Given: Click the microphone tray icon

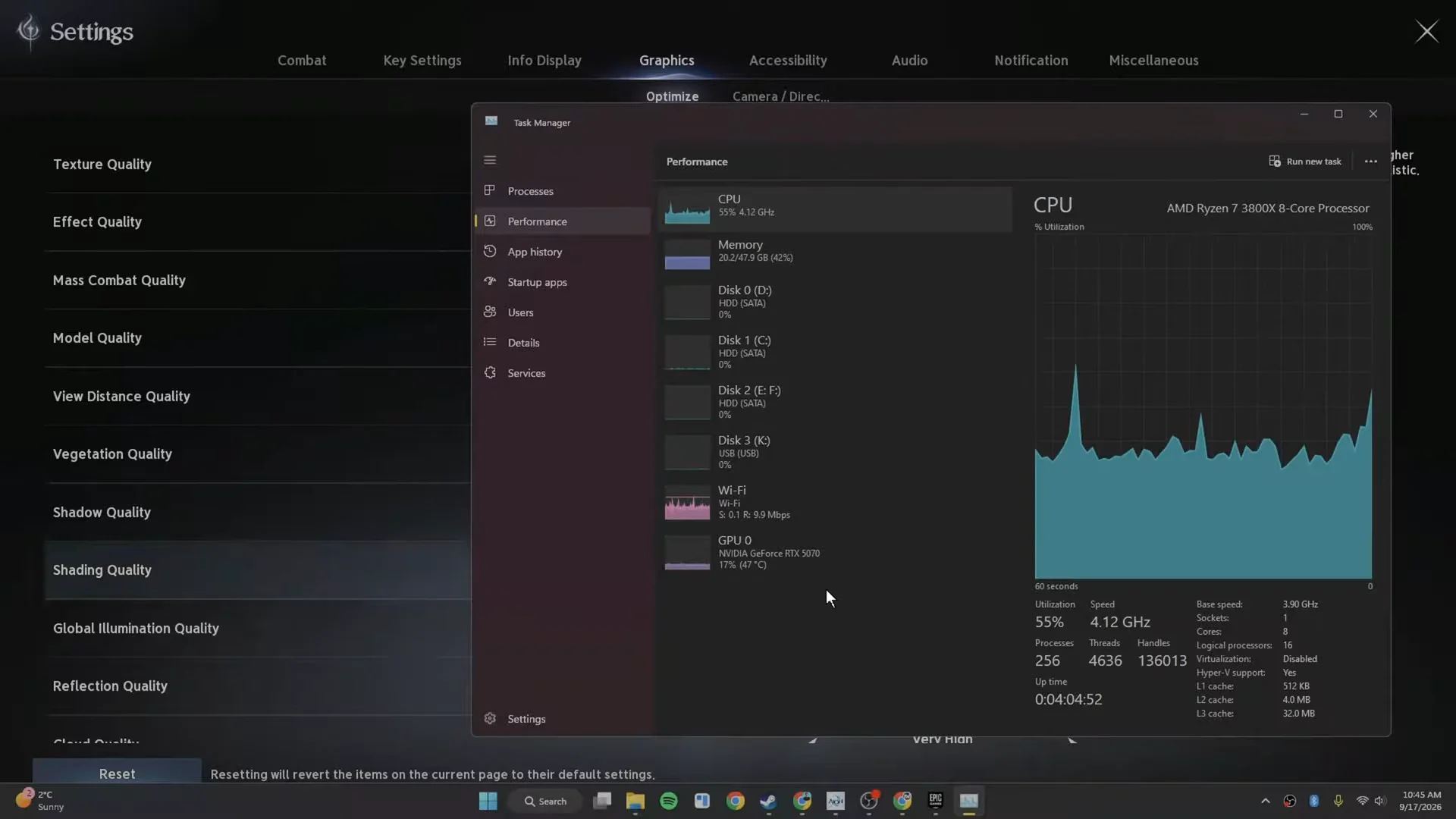Looking at the screenshot, I should (1338, 801).
